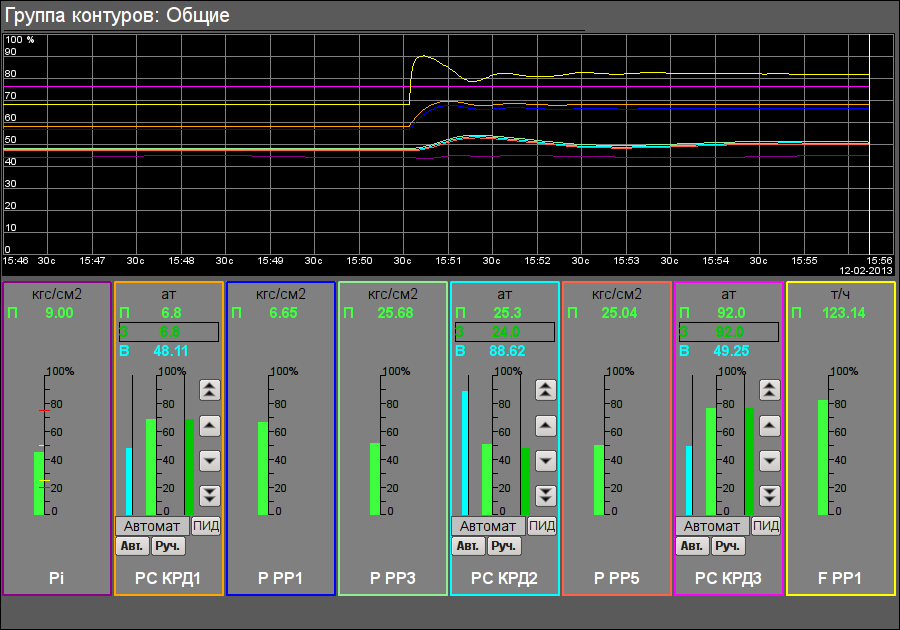The height and width of the screenshot is (630, 900).
Task: Click the Р РР5 green bar gauge
Action: click(599, 480)
